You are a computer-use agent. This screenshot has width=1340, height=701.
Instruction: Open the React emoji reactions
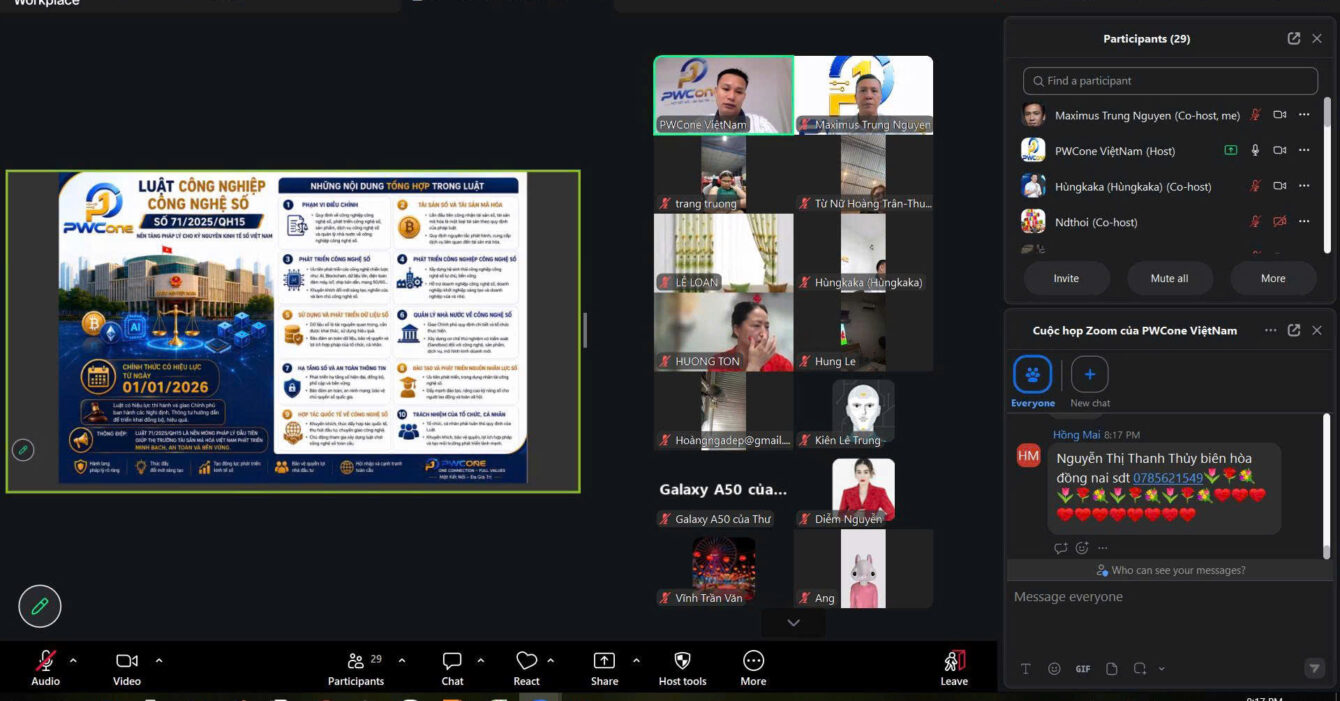pos(526,668)
